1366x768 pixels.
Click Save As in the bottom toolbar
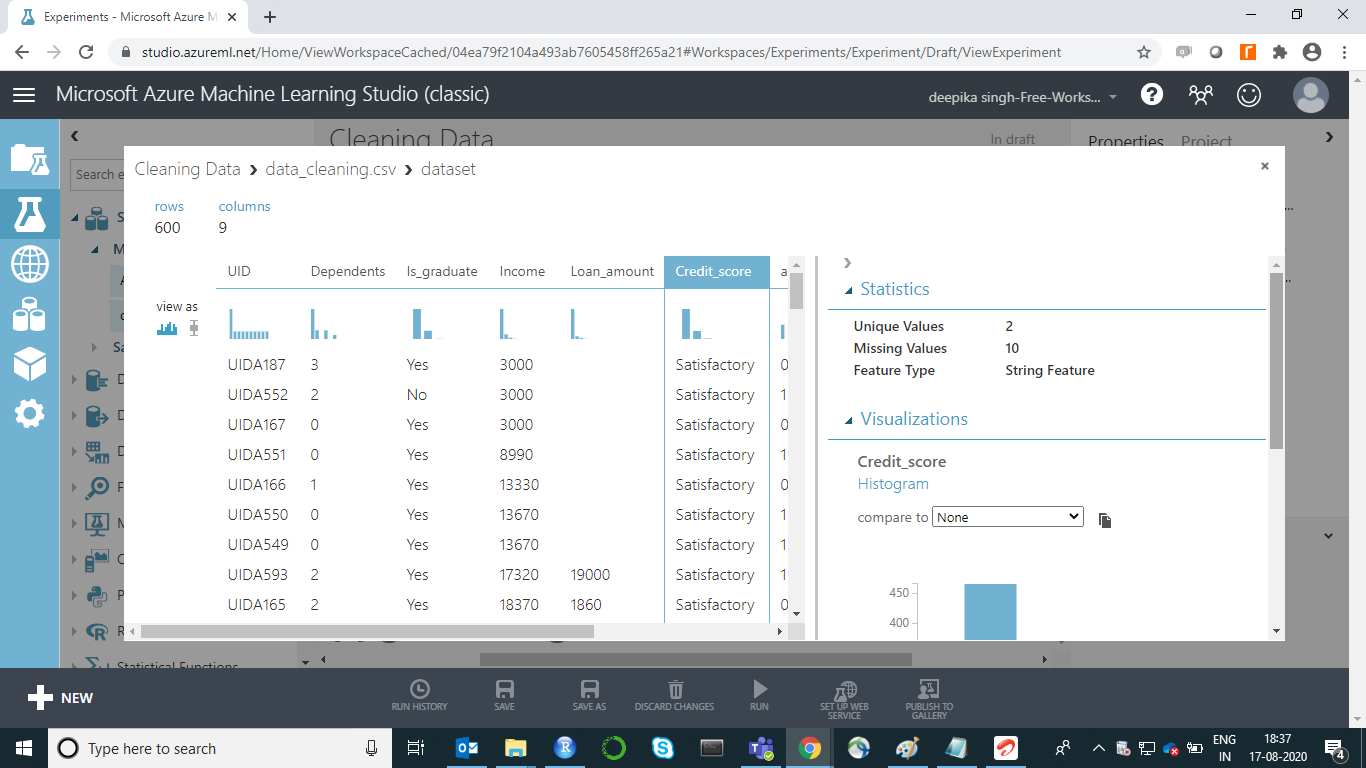(x=590, y=696)
